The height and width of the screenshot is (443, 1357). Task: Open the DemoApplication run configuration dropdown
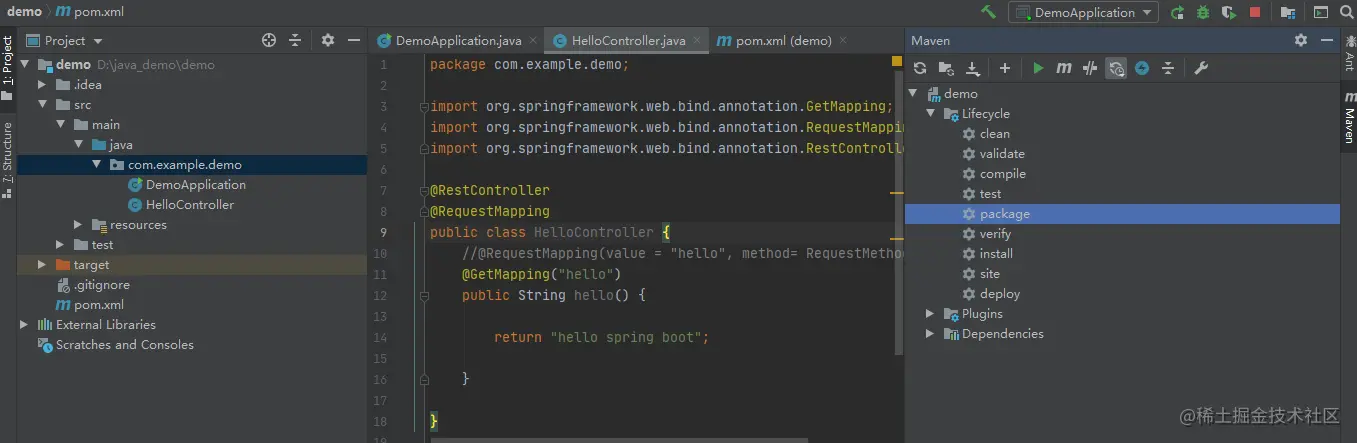1083,12
